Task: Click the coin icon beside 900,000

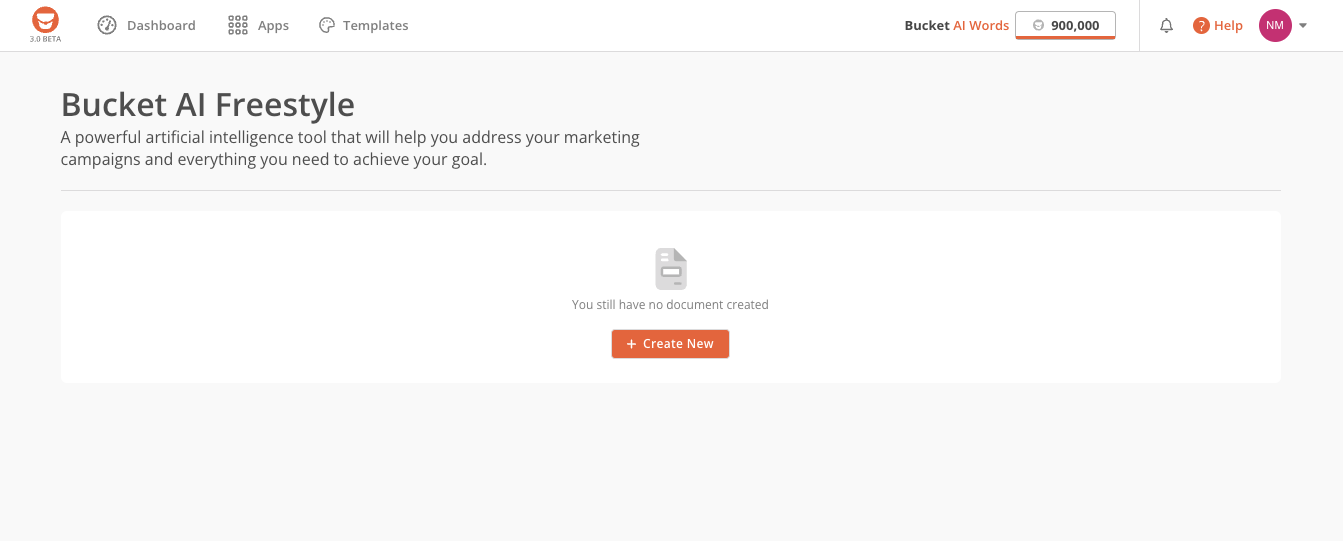Action: point(1038,26)
